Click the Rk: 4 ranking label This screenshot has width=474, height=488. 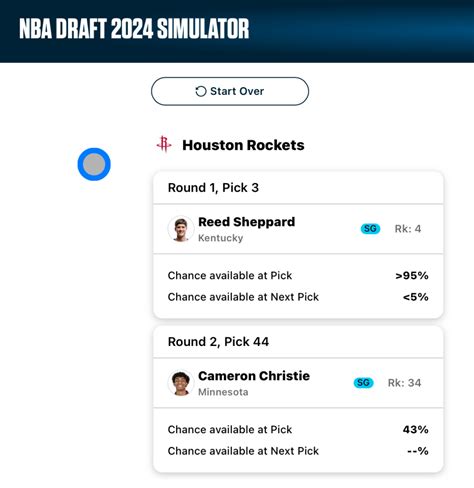pyautogui.click(x=408, y=229)
